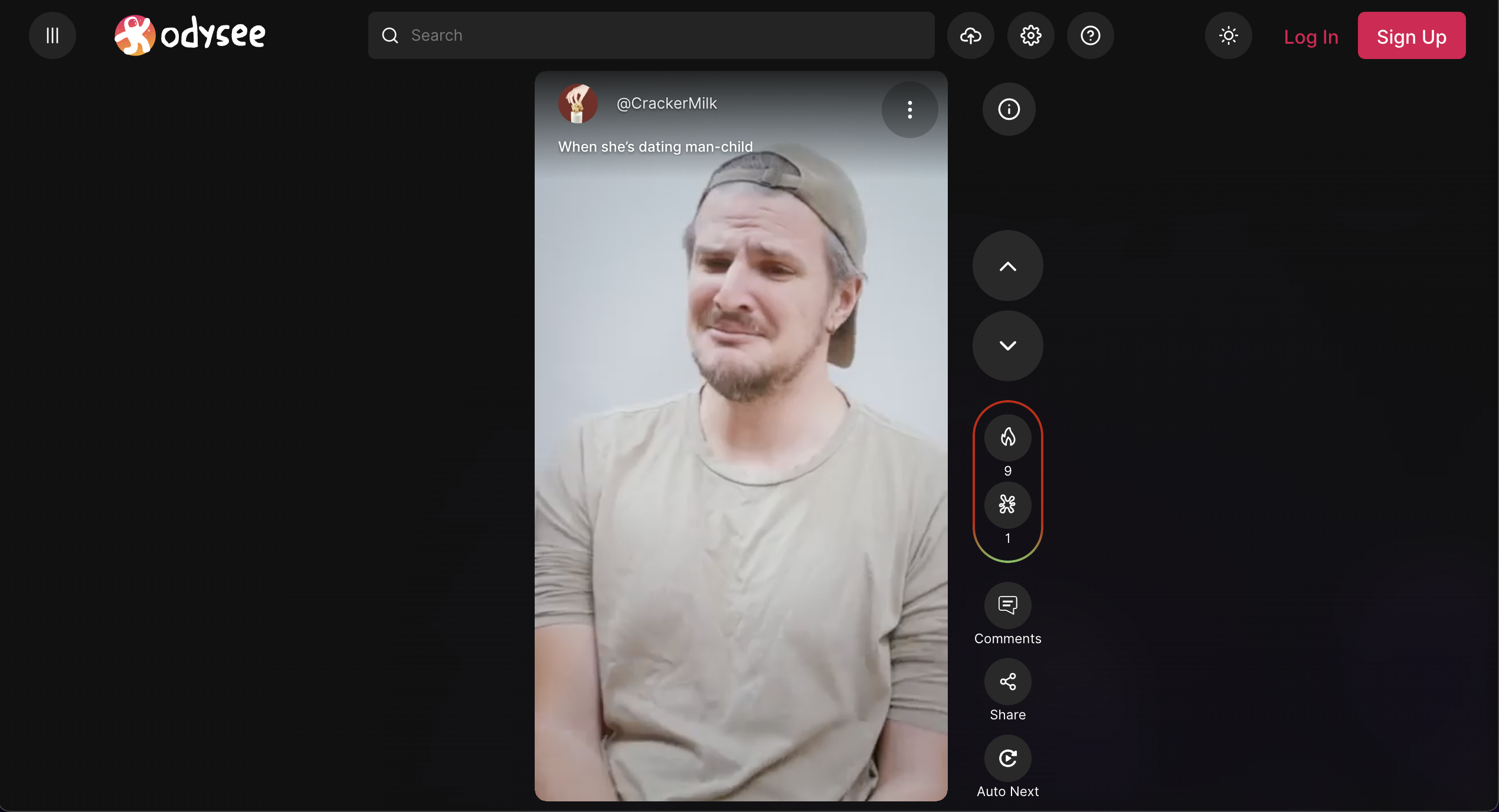
Task: Open the upload cloud icon
Action: point(970,35)
